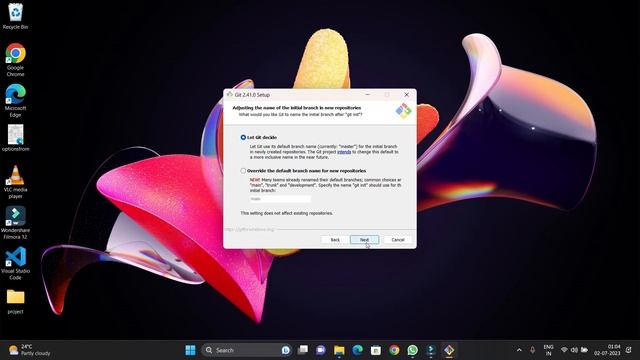
Task: Open the project folder on desktop
Action: click(16, 301)
